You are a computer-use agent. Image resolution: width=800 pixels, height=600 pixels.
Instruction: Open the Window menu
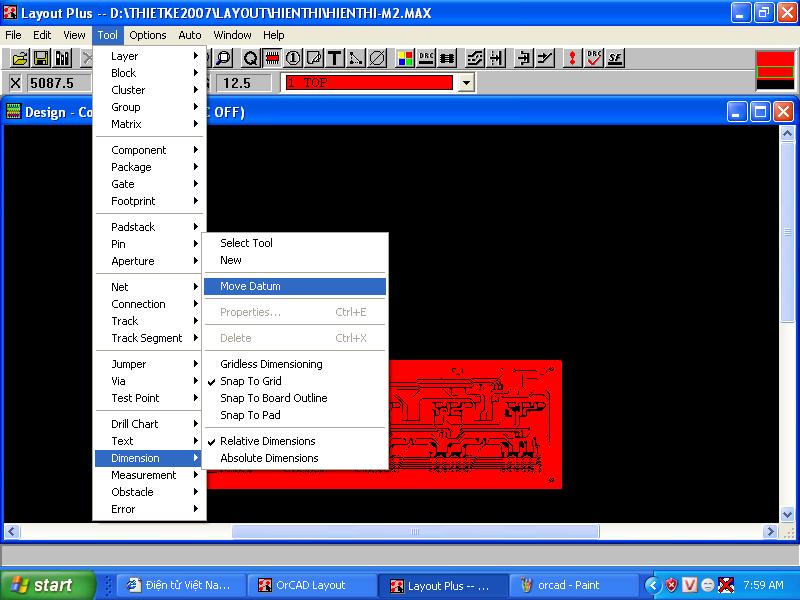(232, 35)
